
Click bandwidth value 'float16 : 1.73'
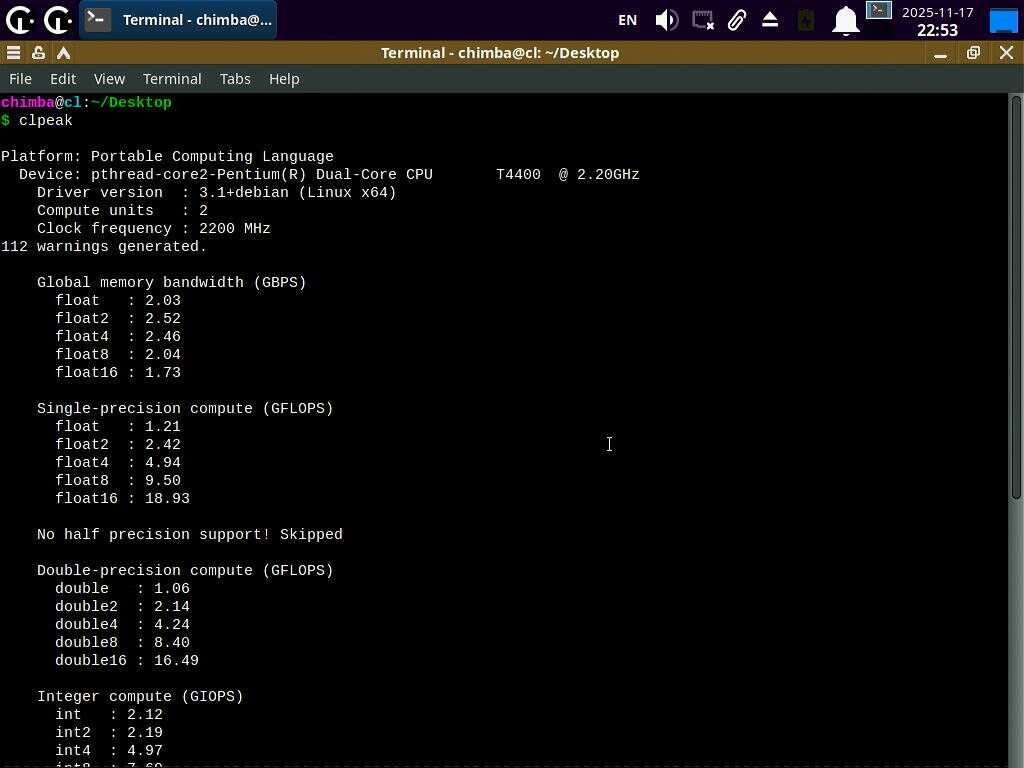(x=118, y=372)
